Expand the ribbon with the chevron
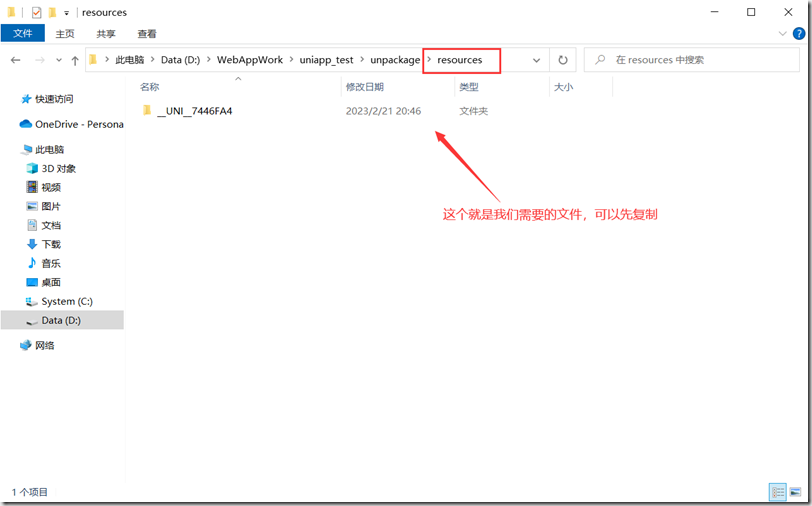This screenshot has width=812, height=506. [x=781, y=33]
